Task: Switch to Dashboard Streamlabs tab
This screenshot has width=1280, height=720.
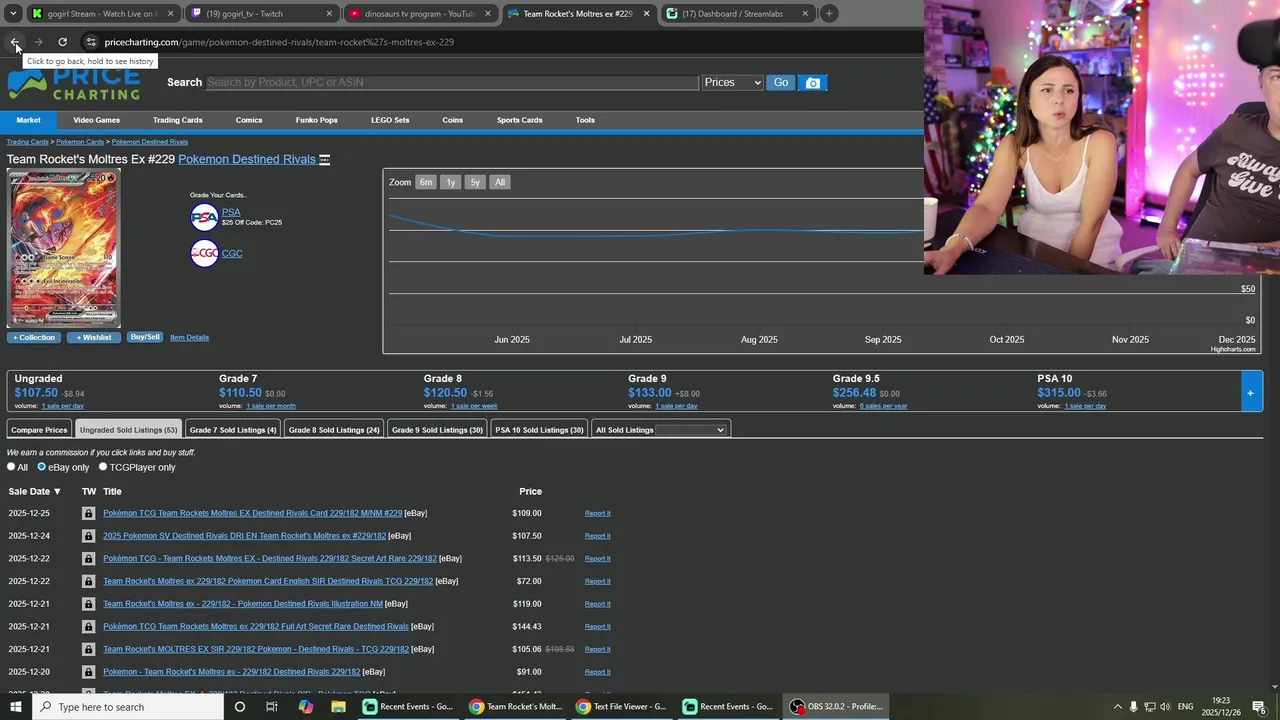Action: point(738,14)
